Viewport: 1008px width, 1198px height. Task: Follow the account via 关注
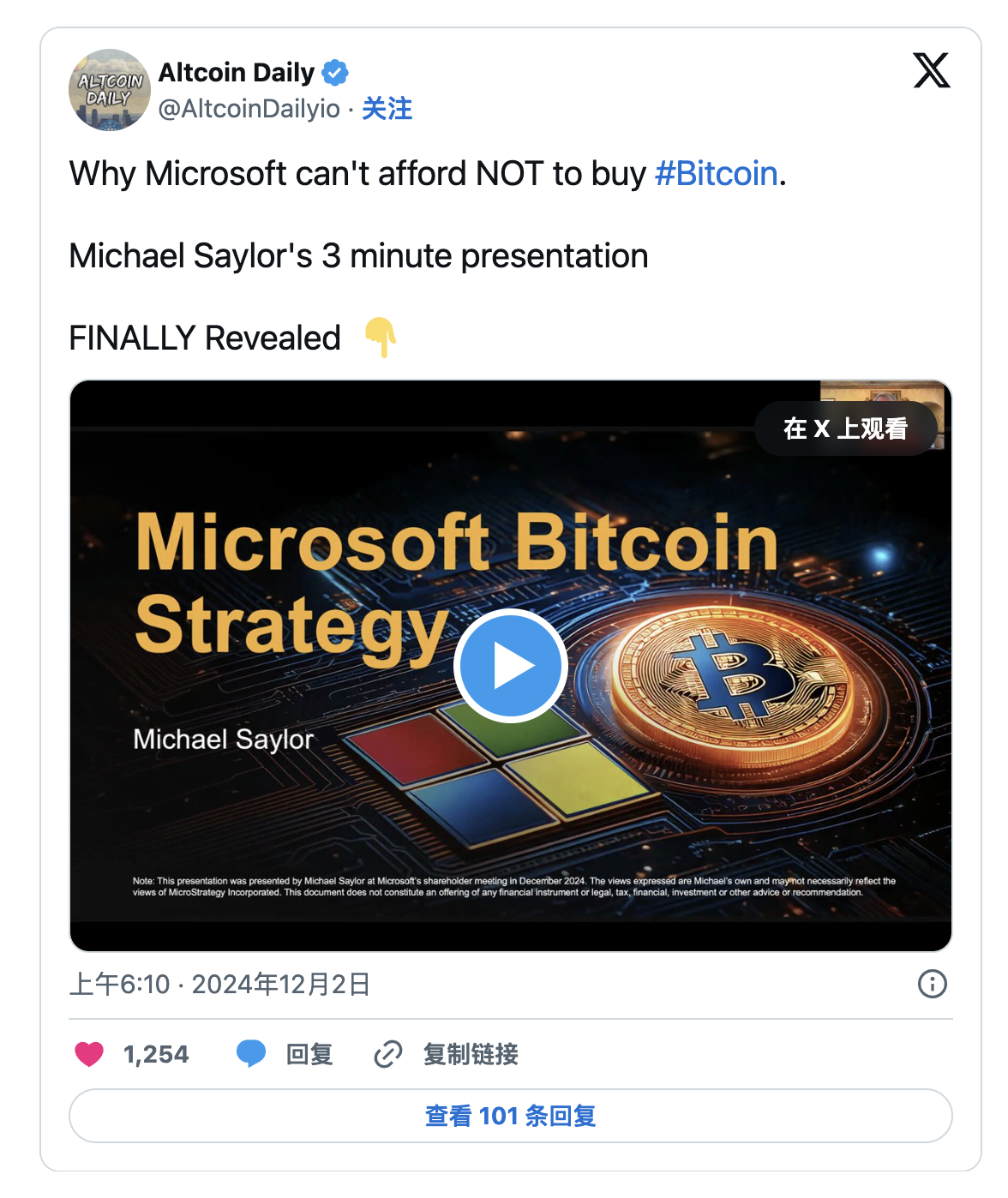click(x=387, y=109)
